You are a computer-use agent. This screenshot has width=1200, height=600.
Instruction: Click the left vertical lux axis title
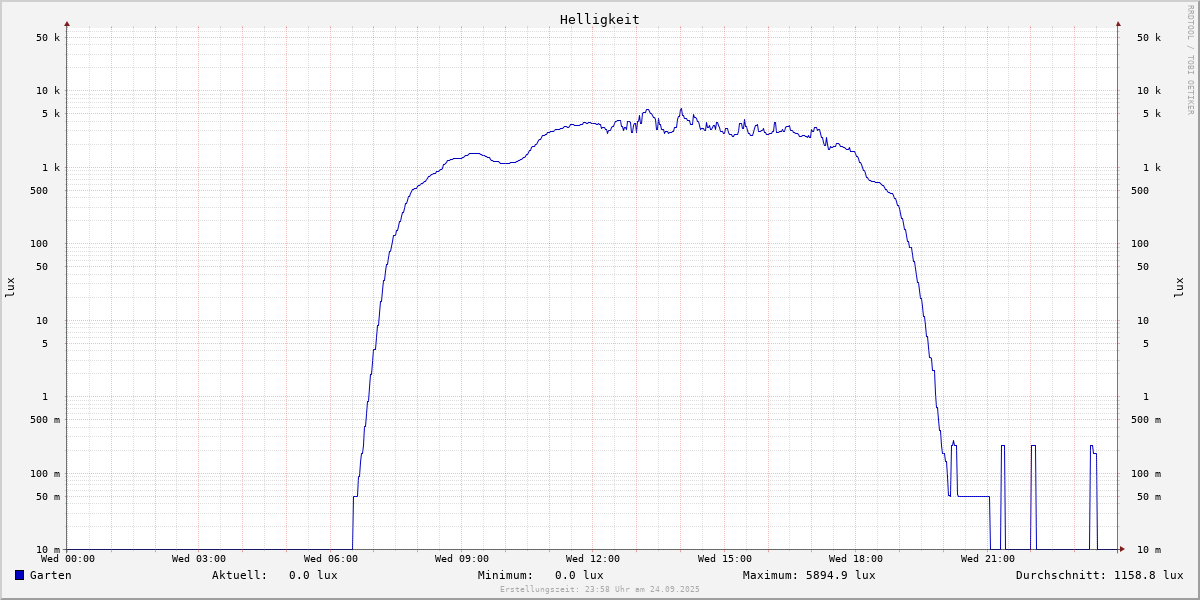point(10,287)
